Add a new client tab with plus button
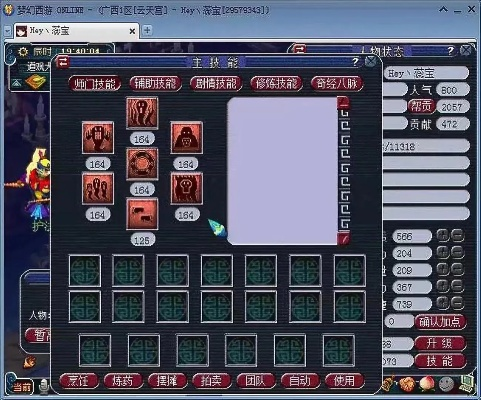The image size is (481, 400). [x=147, y=30]
